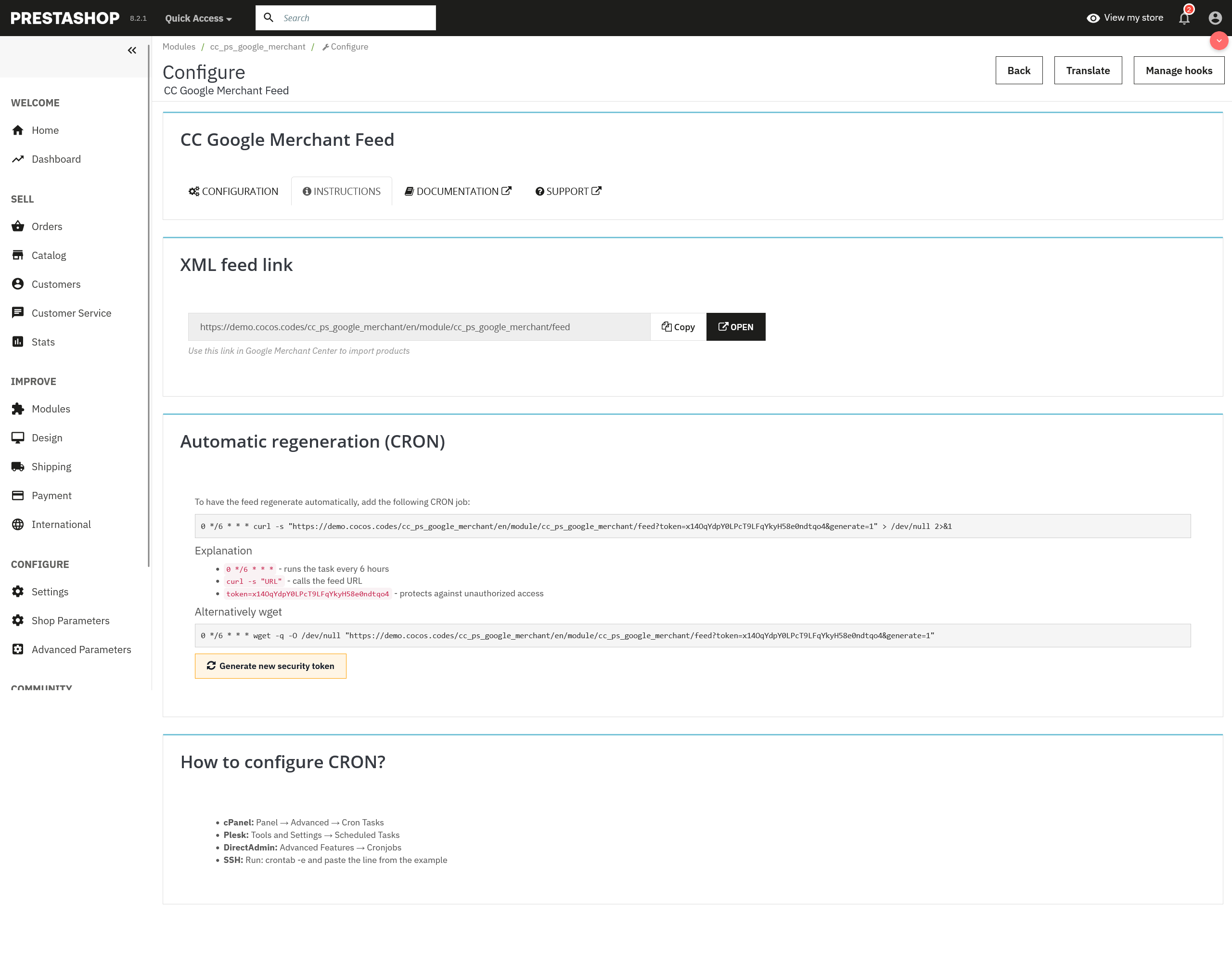Switch to the Configuration tab
Image resolution: width=1232 pixels, height=965 pixels.
233,192
